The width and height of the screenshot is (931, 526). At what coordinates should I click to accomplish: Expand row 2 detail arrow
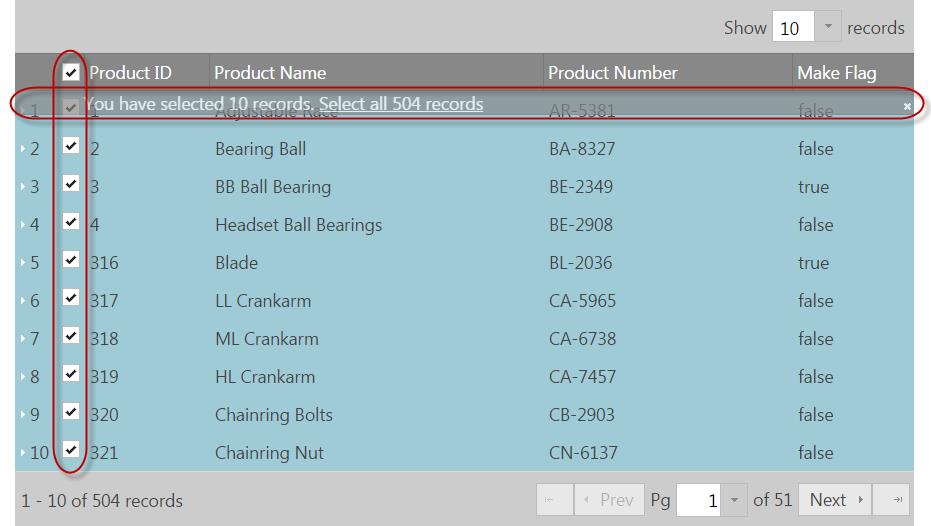23,149
